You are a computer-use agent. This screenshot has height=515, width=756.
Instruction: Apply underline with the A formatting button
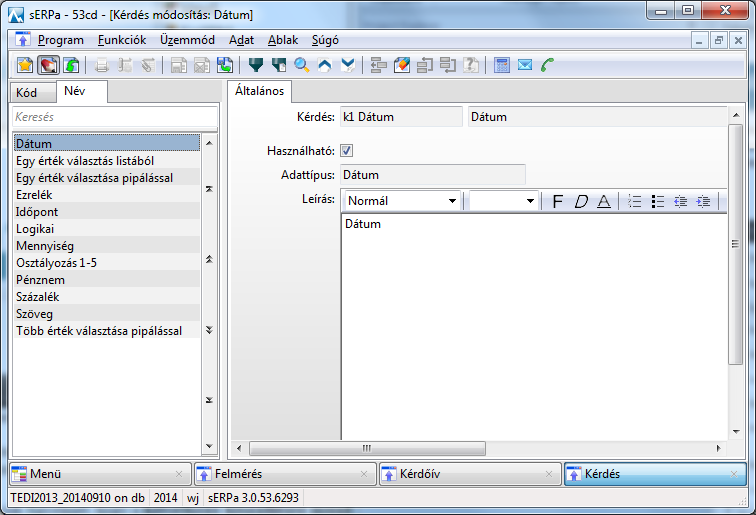point(604,202)
